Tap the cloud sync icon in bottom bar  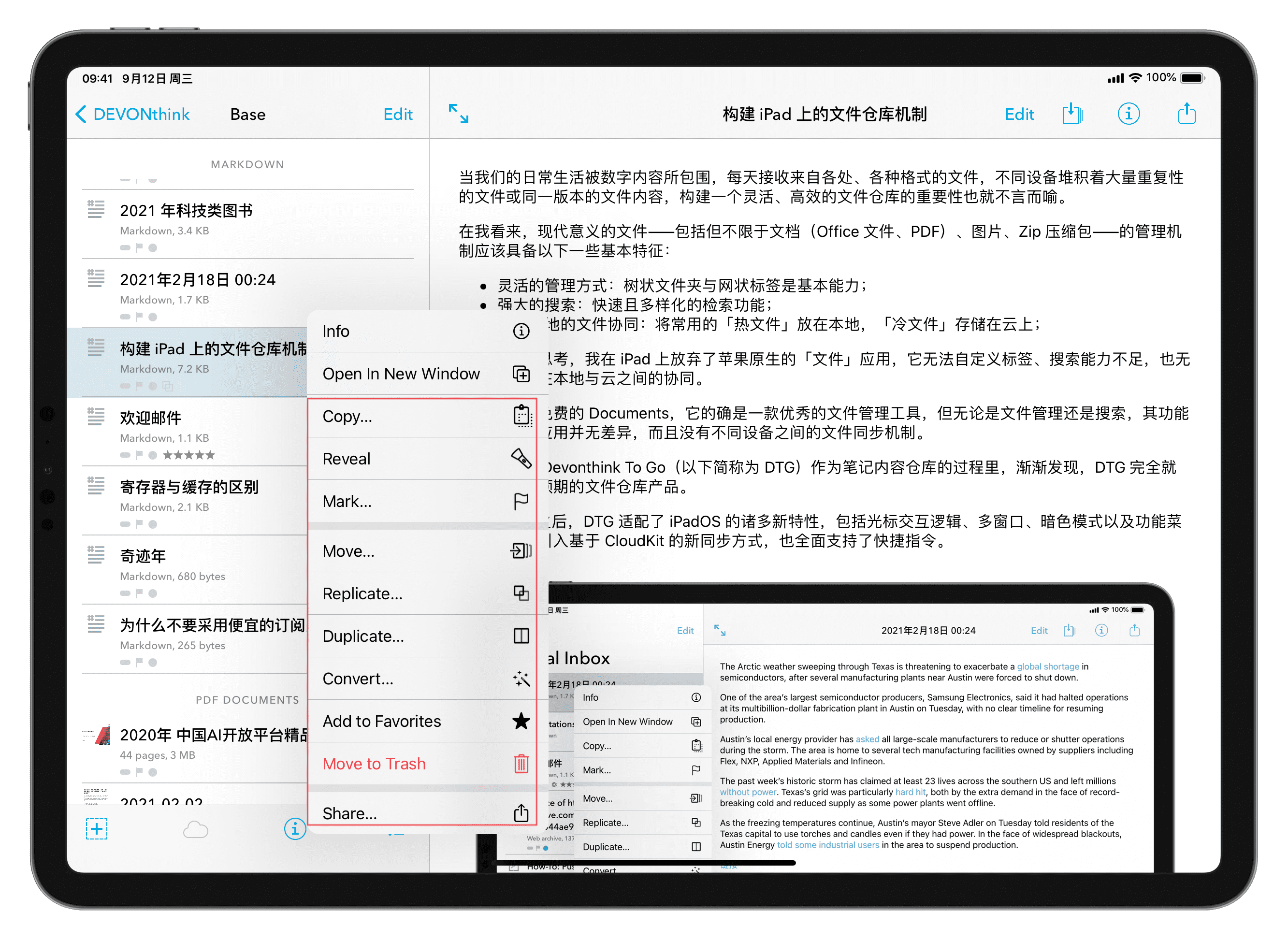pyautogui.click(x=195, y=830)
